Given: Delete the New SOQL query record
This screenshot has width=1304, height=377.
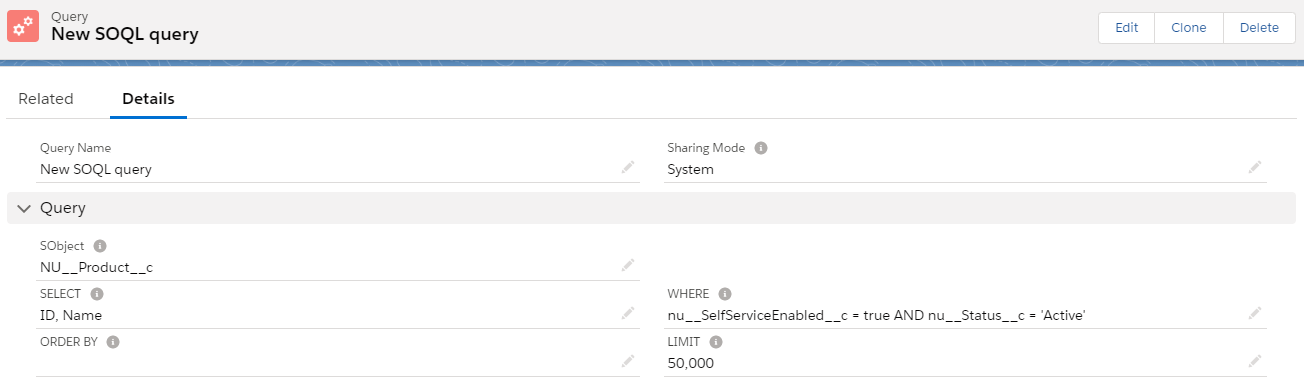Looking at the screenshot, I should pyautogui.click(x=1259, y=28).
